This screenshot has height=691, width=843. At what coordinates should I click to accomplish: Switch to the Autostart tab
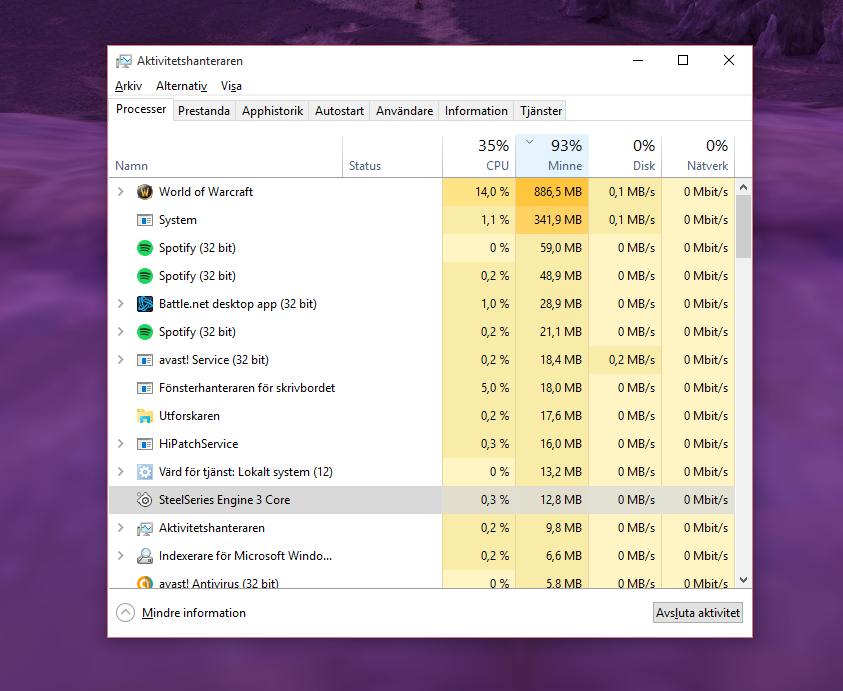coord(339,111)
